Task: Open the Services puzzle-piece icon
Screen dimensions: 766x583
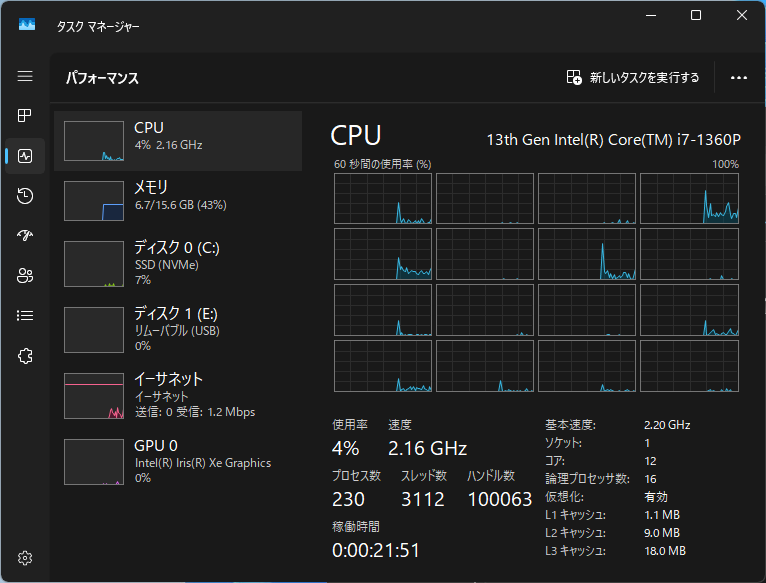Action: pos(25,356)
